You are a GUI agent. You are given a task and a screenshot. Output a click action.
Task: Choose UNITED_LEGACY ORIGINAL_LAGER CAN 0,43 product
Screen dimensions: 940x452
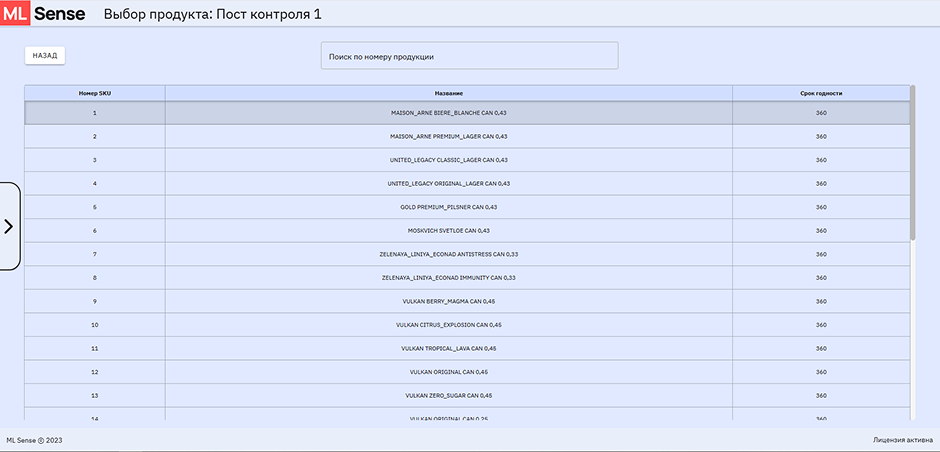click(x=448, y=183)
